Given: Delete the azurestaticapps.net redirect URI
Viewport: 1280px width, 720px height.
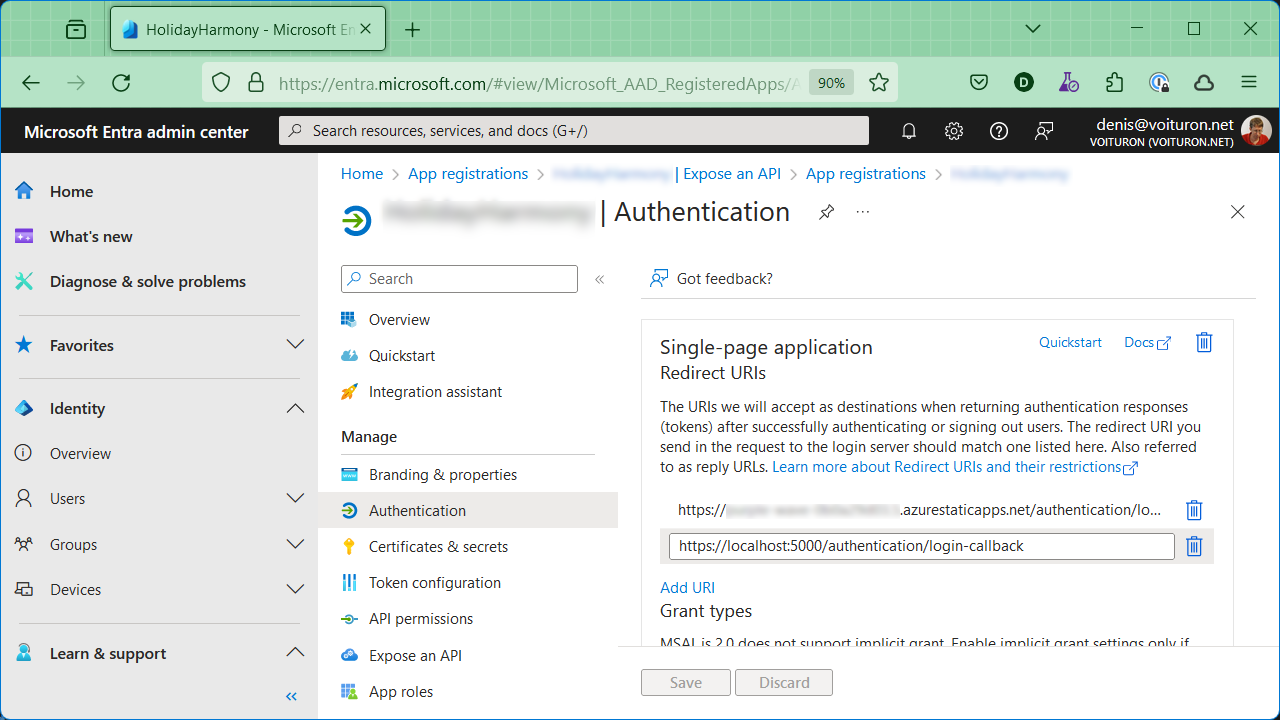Looking at the screenshot, I should click(1194, 510).
